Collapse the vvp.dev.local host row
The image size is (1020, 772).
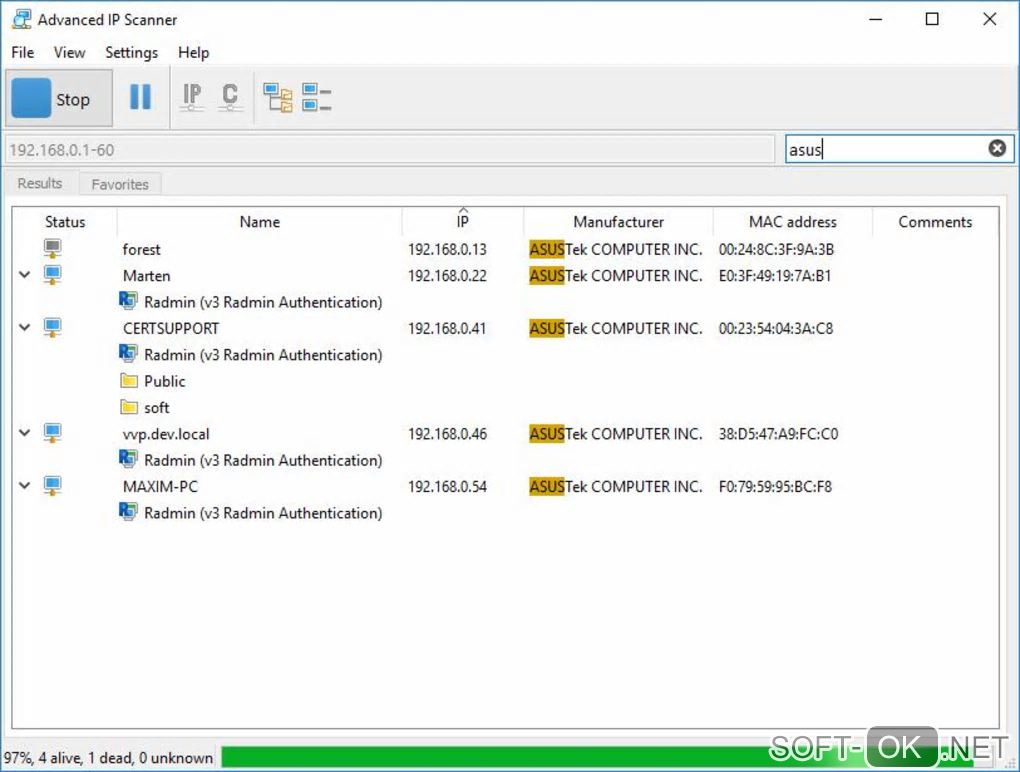tap(25, 433)
